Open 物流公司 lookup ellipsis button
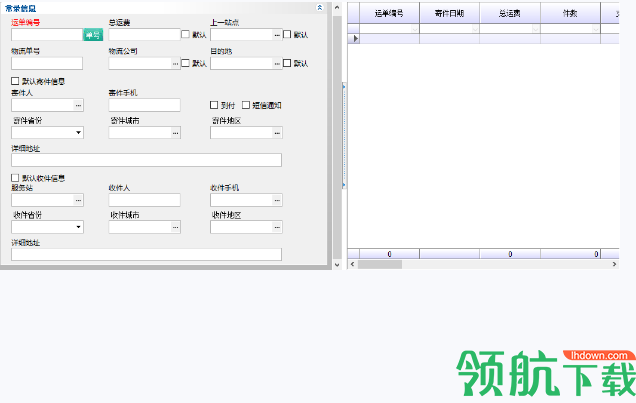Screen dimensions: 636x403 tap(175, 63)
